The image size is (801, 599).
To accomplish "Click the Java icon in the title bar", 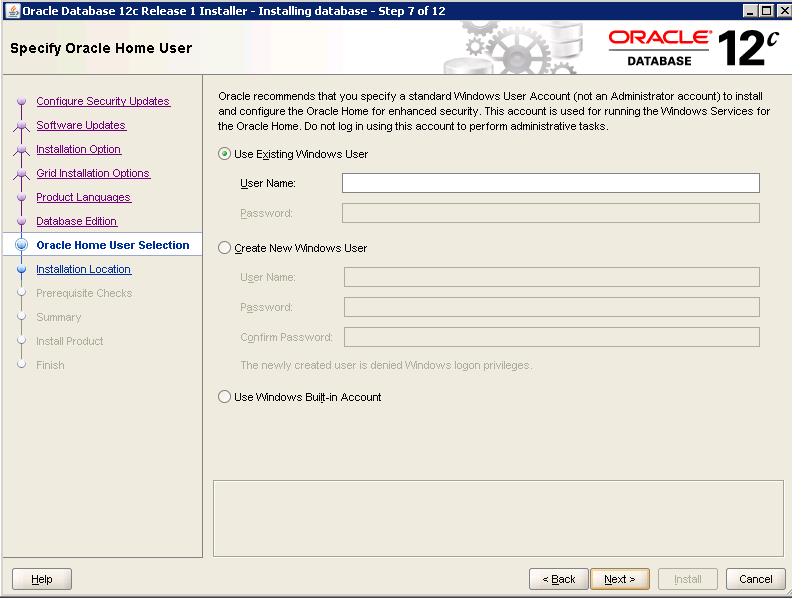I will click(x=11, y=11).
